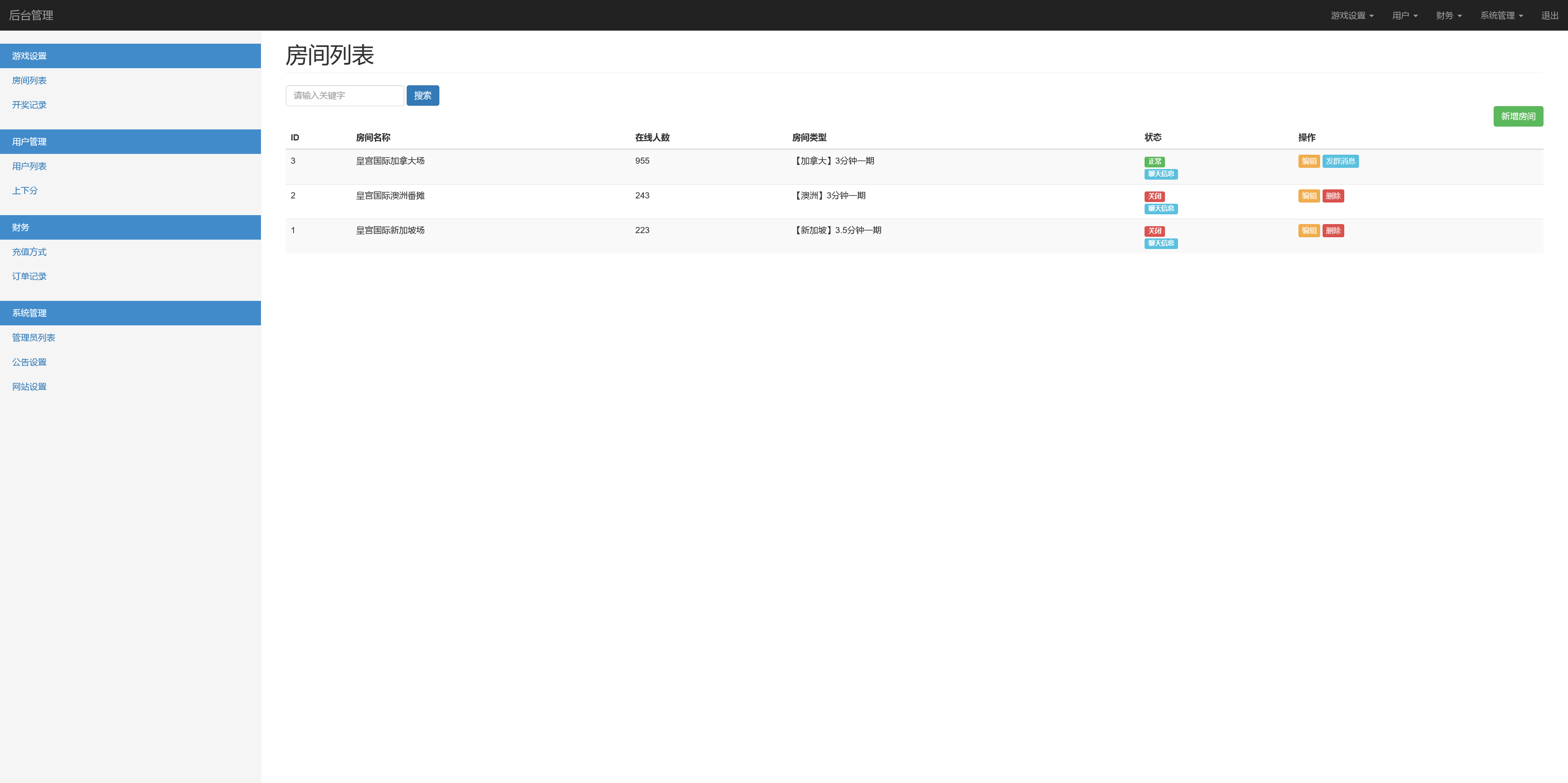The image size is (1568, 783).
Task: Click the 退出 logout link
Action: 1549,15
